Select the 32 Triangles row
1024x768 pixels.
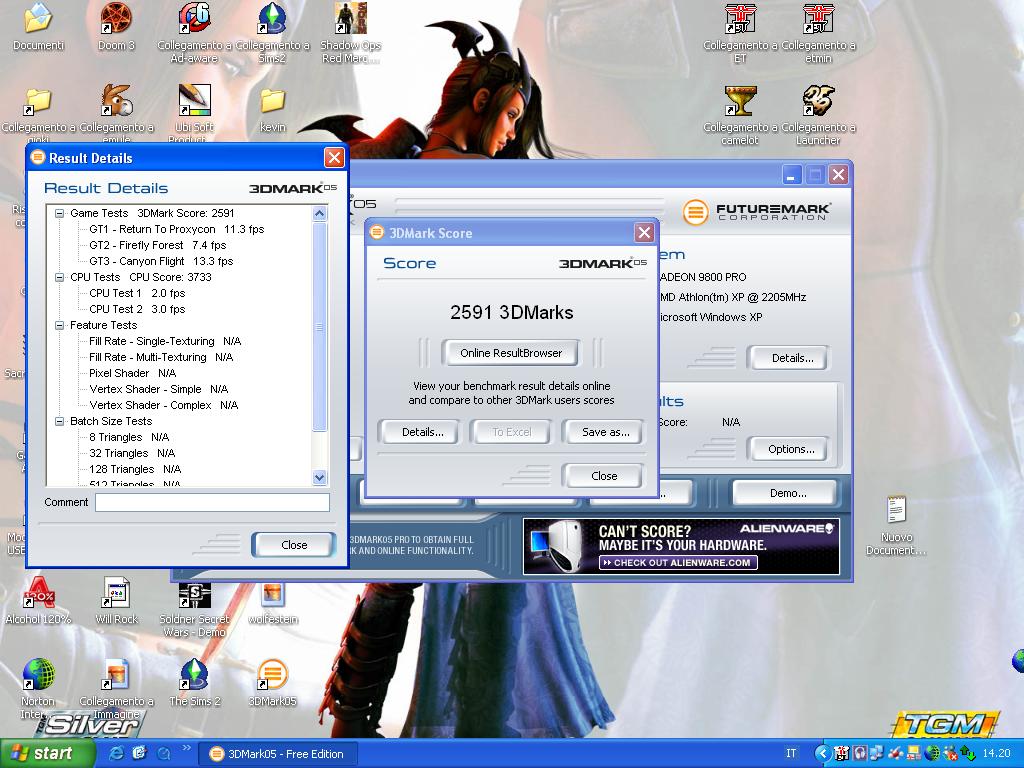(x=132, y=453)
